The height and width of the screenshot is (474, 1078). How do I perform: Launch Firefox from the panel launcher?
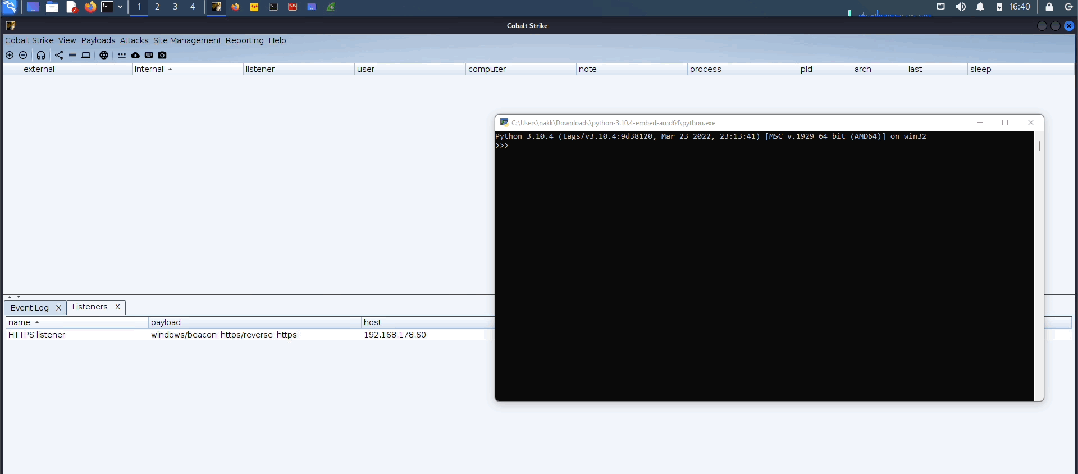pyautogui.click(x=90, y=7)
